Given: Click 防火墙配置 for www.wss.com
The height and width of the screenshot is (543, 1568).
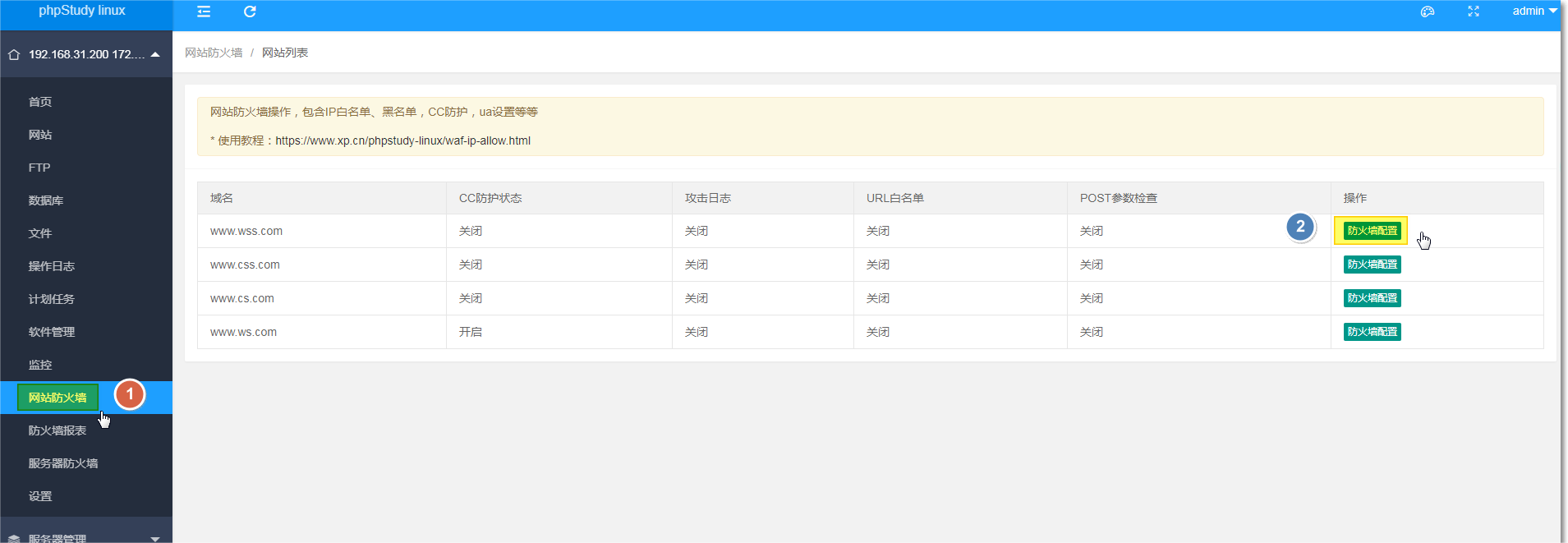Looking at the screenshot, I should (1372, 231).
